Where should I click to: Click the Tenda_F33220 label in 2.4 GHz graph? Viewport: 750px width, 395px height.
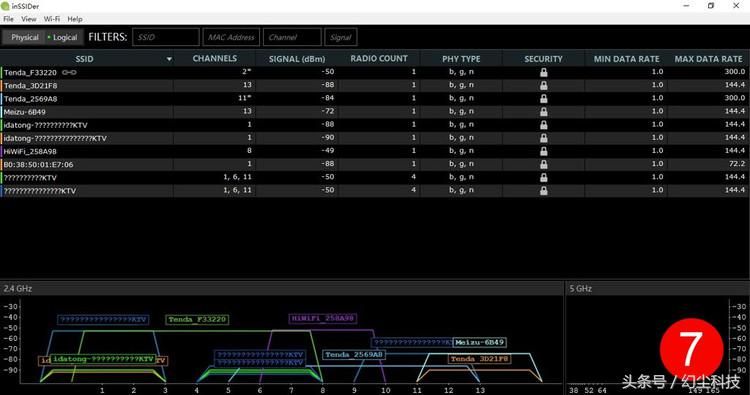point(197,319)
